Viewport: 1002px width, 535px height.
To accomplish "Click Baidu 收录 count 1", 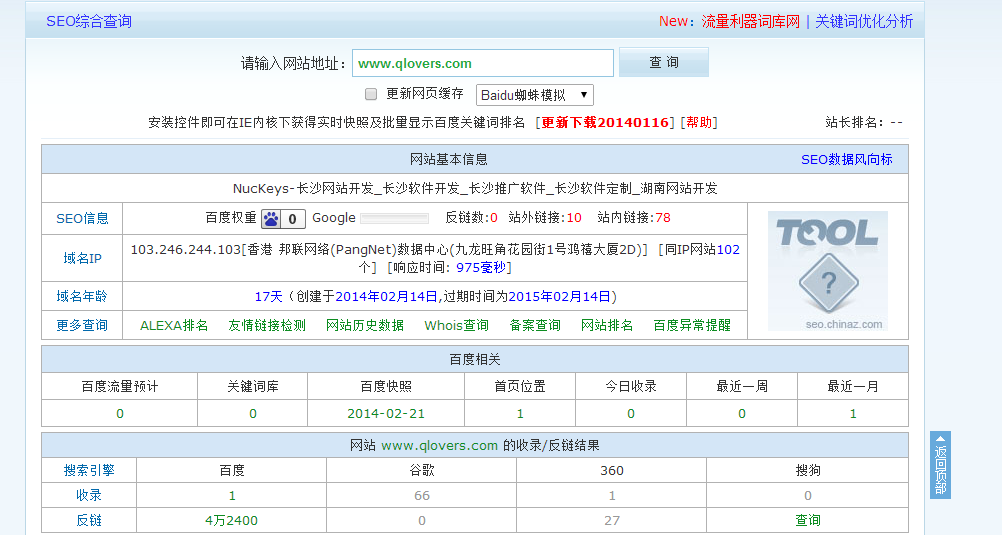I will point(232,495).
